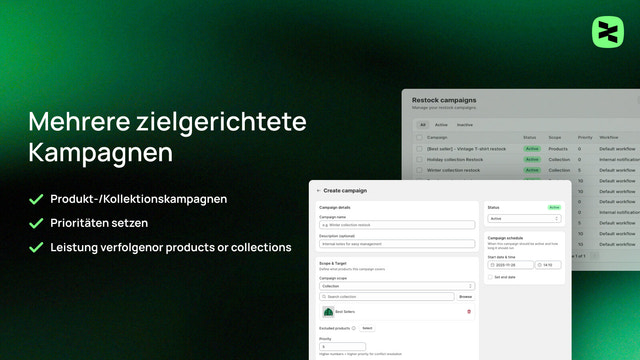Open the '[Best seller] - Vintage T-shirt restock' campaign

[466, 149]
